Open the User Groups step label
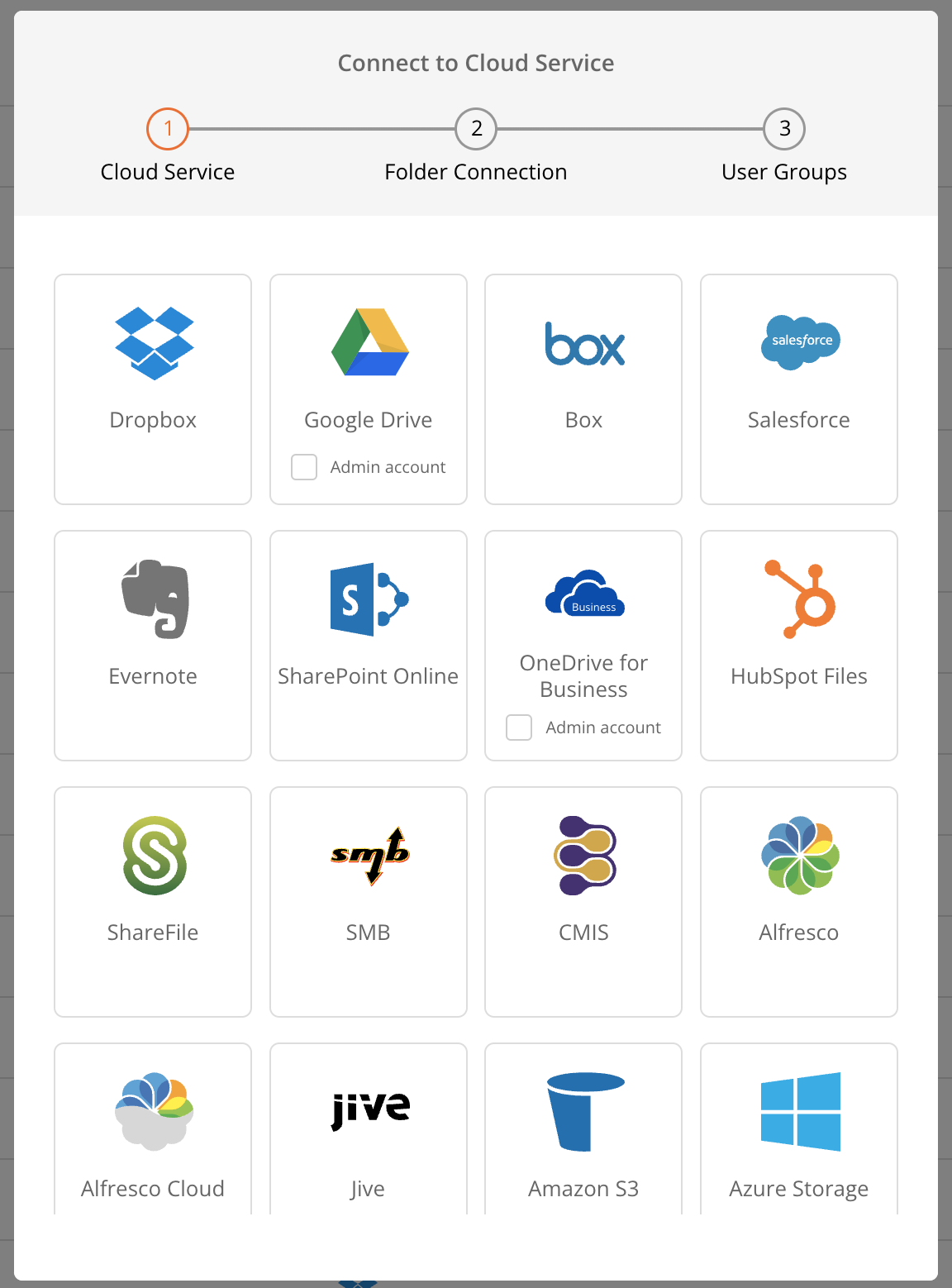This screenshot has height=1288, width=952. pyautogui.click(x=784, y=172)
